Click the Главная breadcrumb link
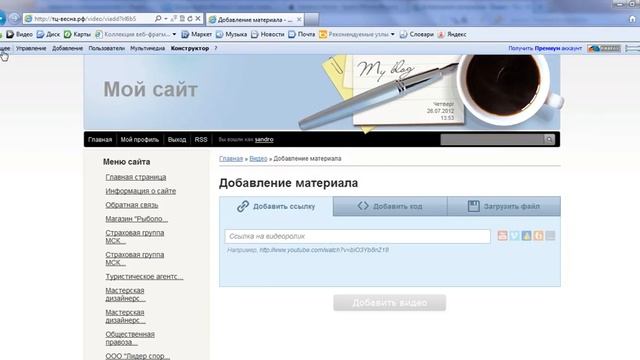640x360 pixels. coord(231,158)
